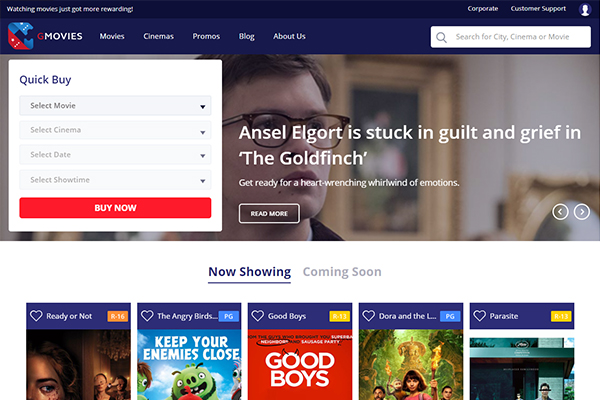The width and height of the screenshot is (600, 400).
Task: Open the Parasite poster
Action: tap(522, 369)
